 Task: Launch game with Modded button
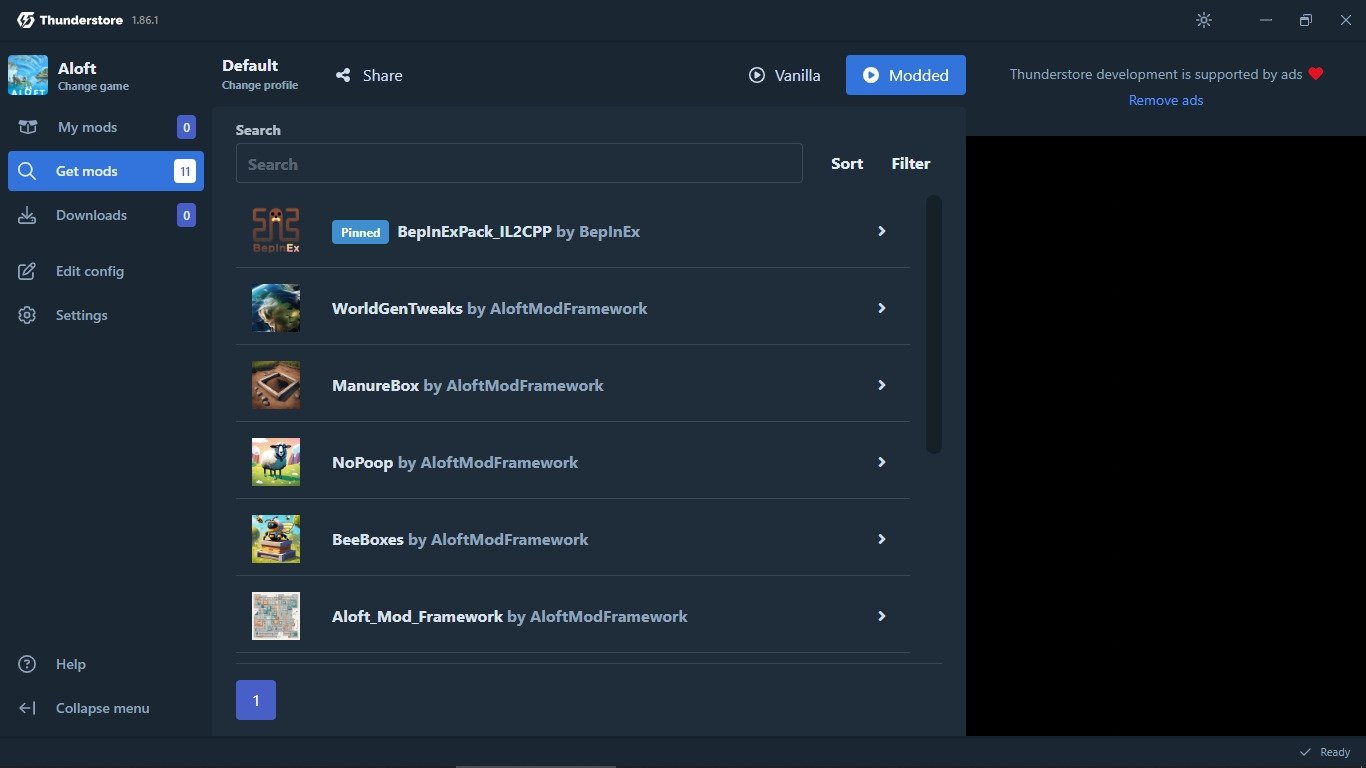click(906, 75)
